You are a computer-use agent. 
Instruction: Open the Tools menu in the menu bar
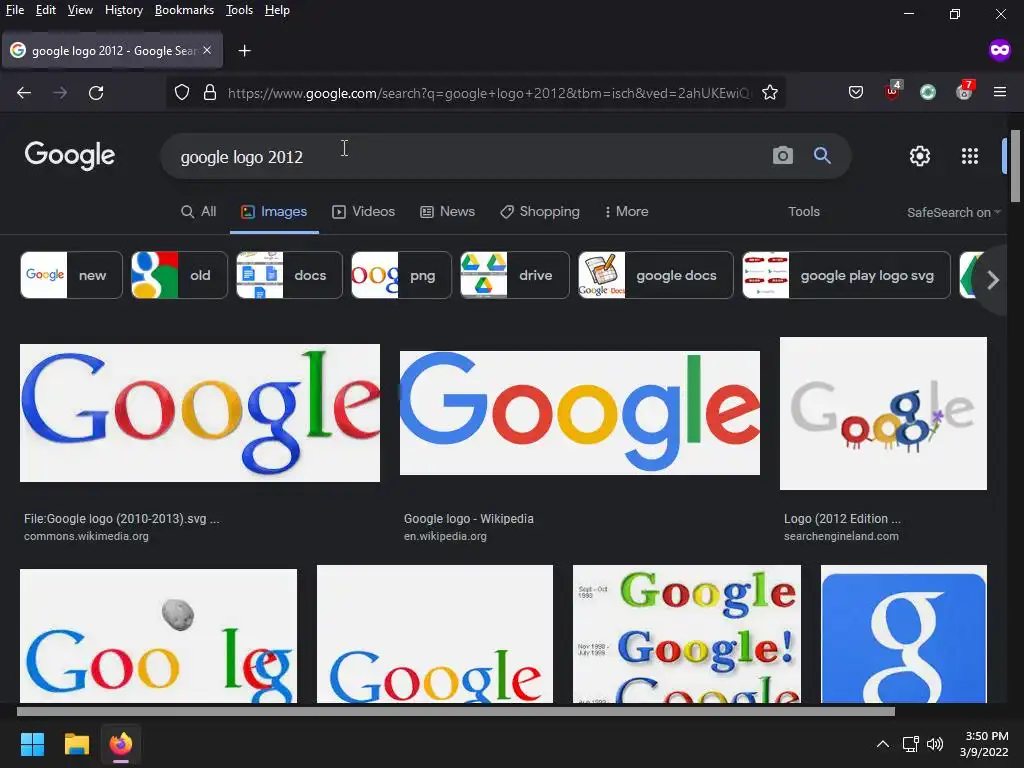coord(239,10)
